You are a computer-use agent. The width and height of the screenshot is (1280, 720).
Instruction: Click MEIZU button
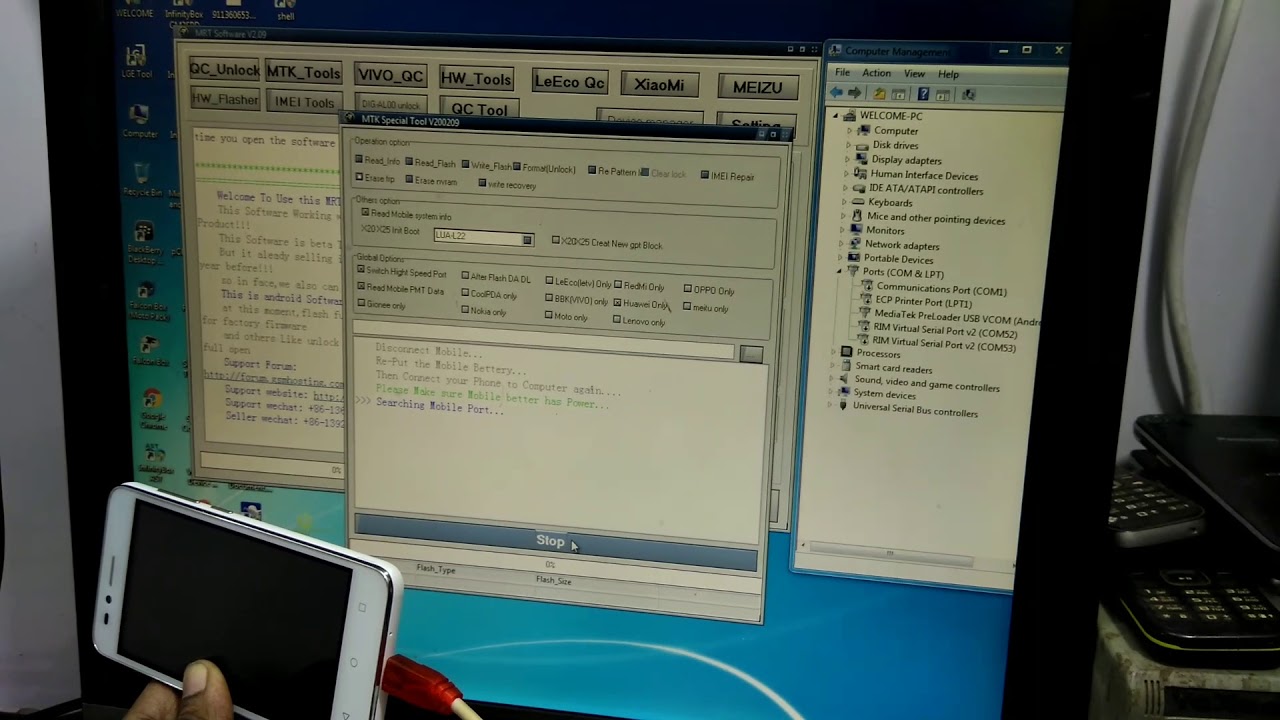click(x=757, y=87)
